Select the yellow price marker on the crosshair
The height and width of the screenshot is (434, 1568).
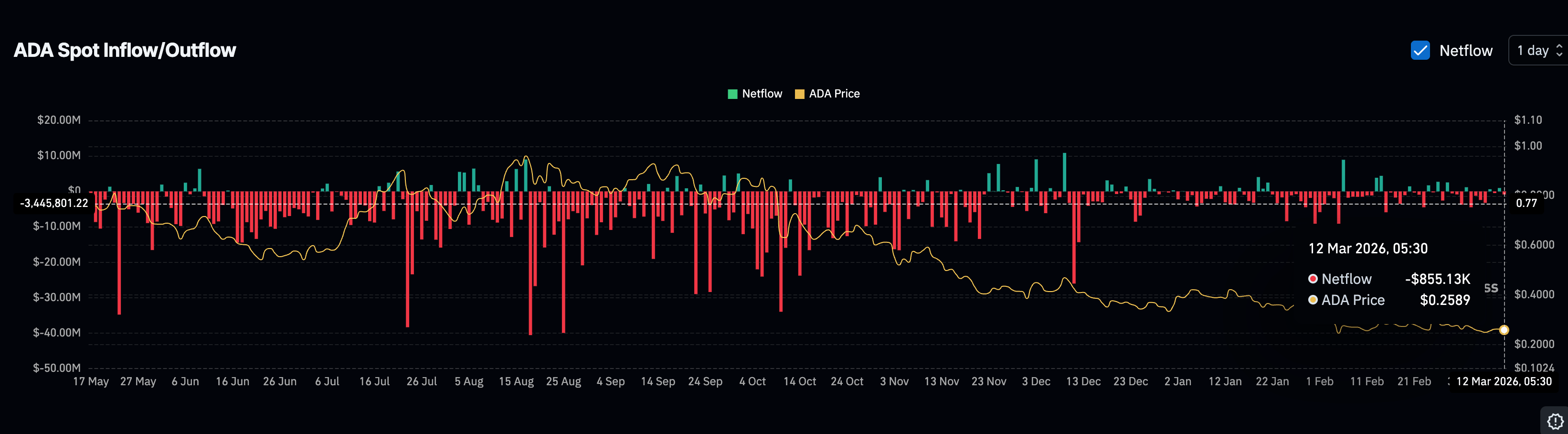1504,330
